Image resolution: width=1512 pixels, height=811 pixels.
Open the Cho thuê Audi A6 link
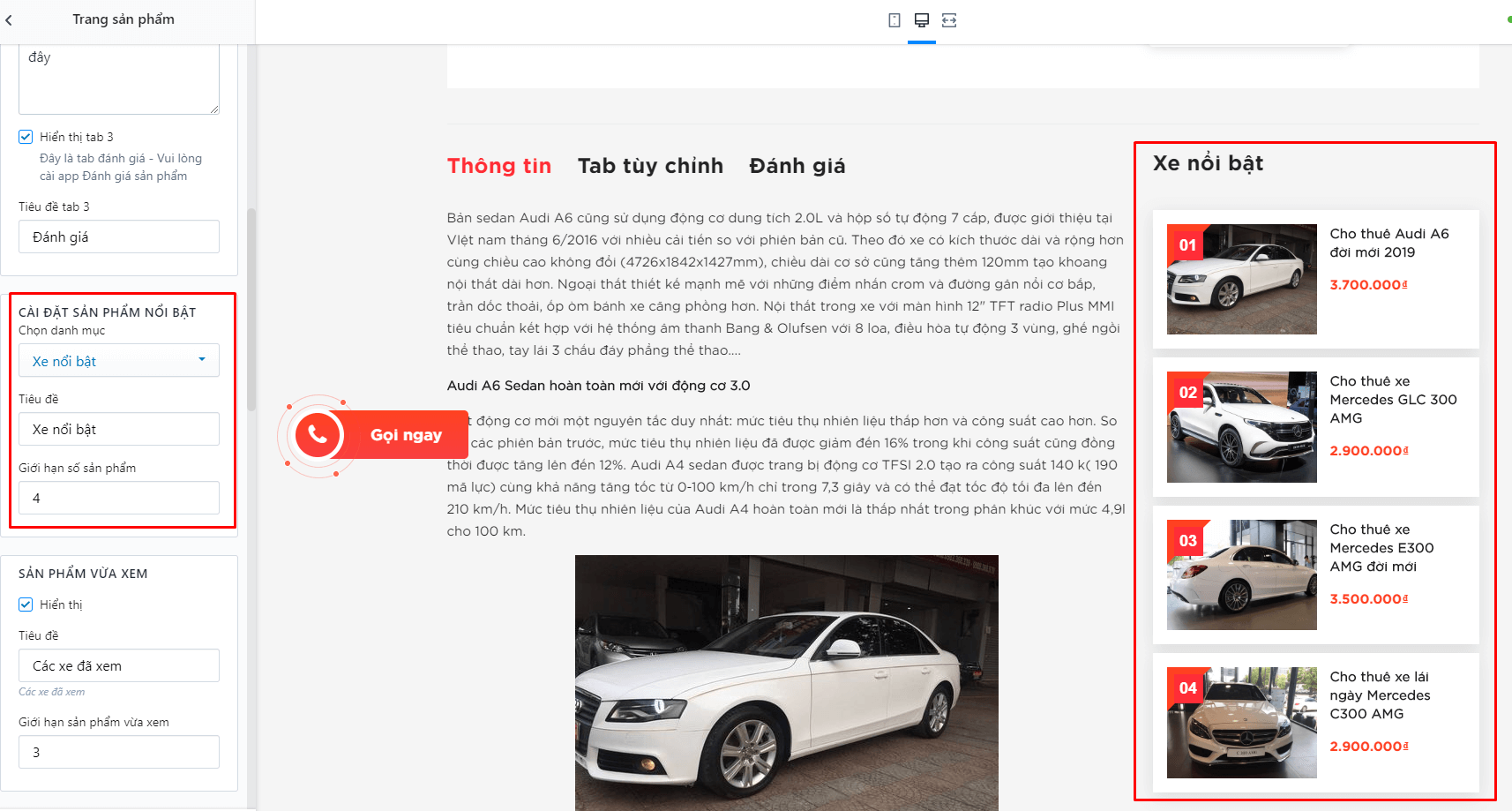coord(1389,243)
